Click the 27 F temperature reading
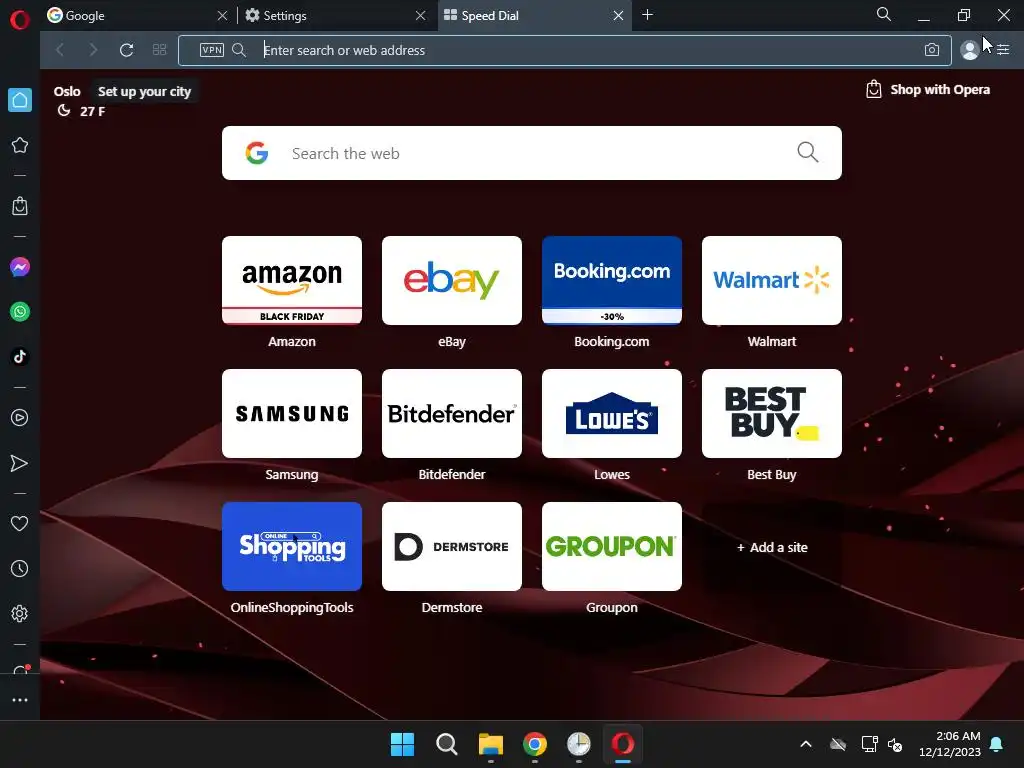The width and height of the screenshot is (1024, 768). 92,111
